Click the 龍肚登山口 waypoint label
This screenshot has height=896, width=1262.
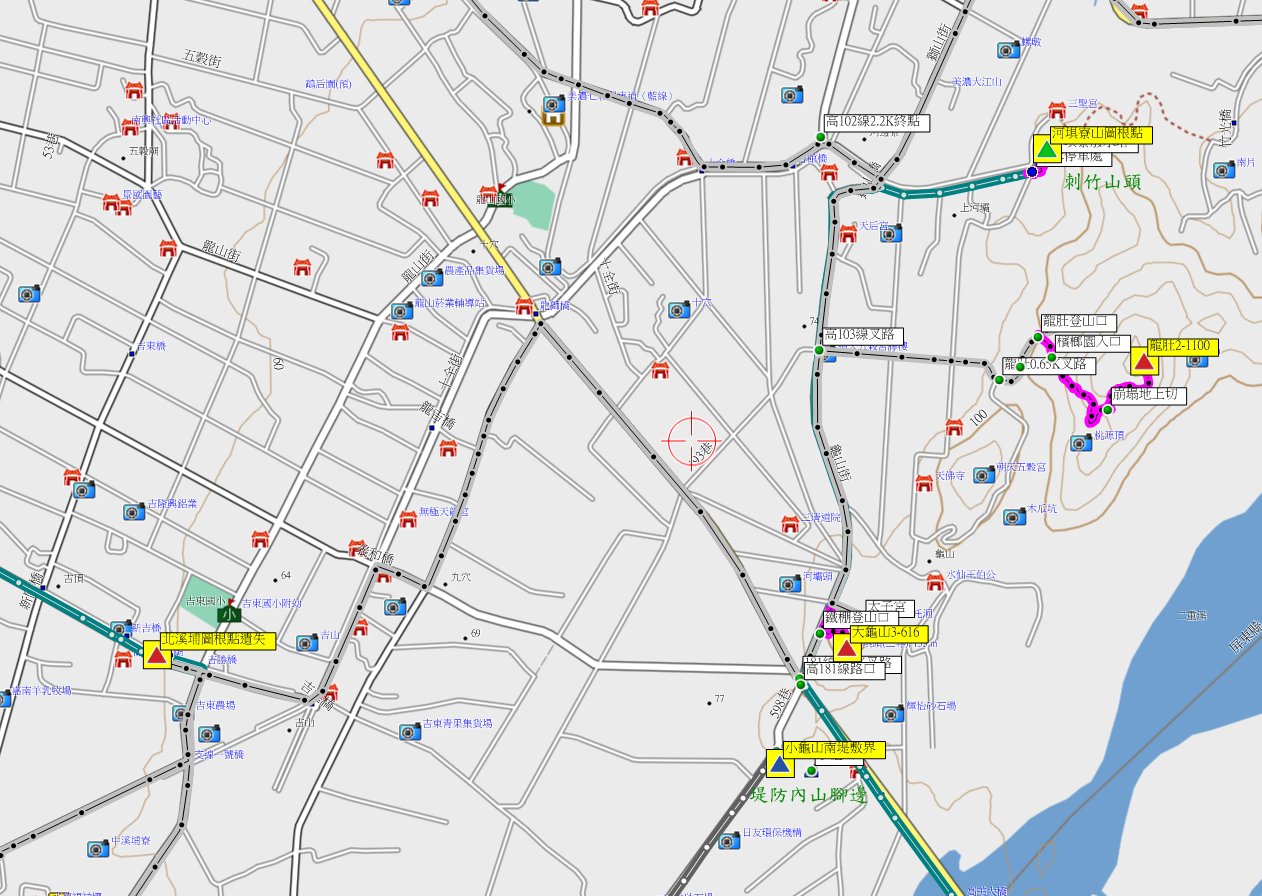(x=1078, y=321)
